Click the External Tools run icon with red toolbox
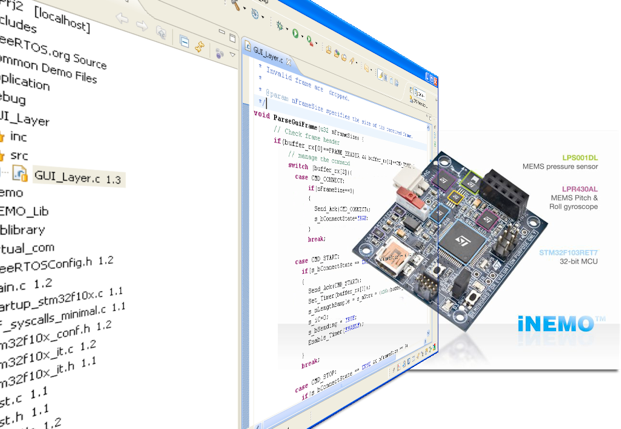The image size is (621, 429). 310,40
